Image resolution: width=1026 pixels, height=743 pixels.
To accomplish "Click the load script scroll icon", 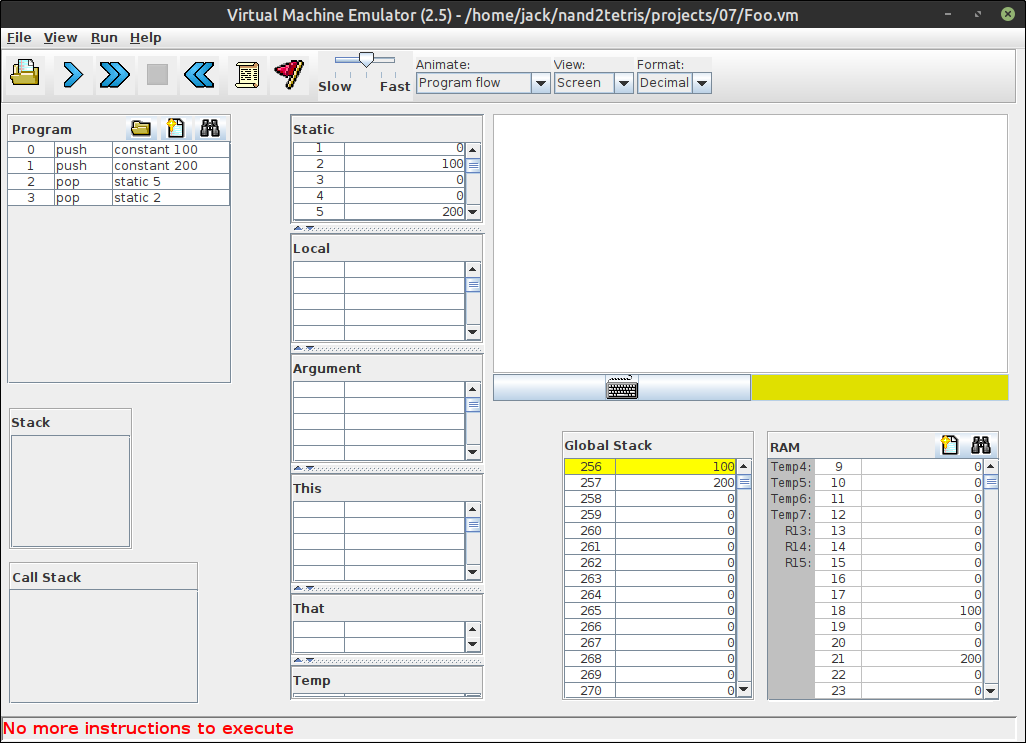I will 247,74.
